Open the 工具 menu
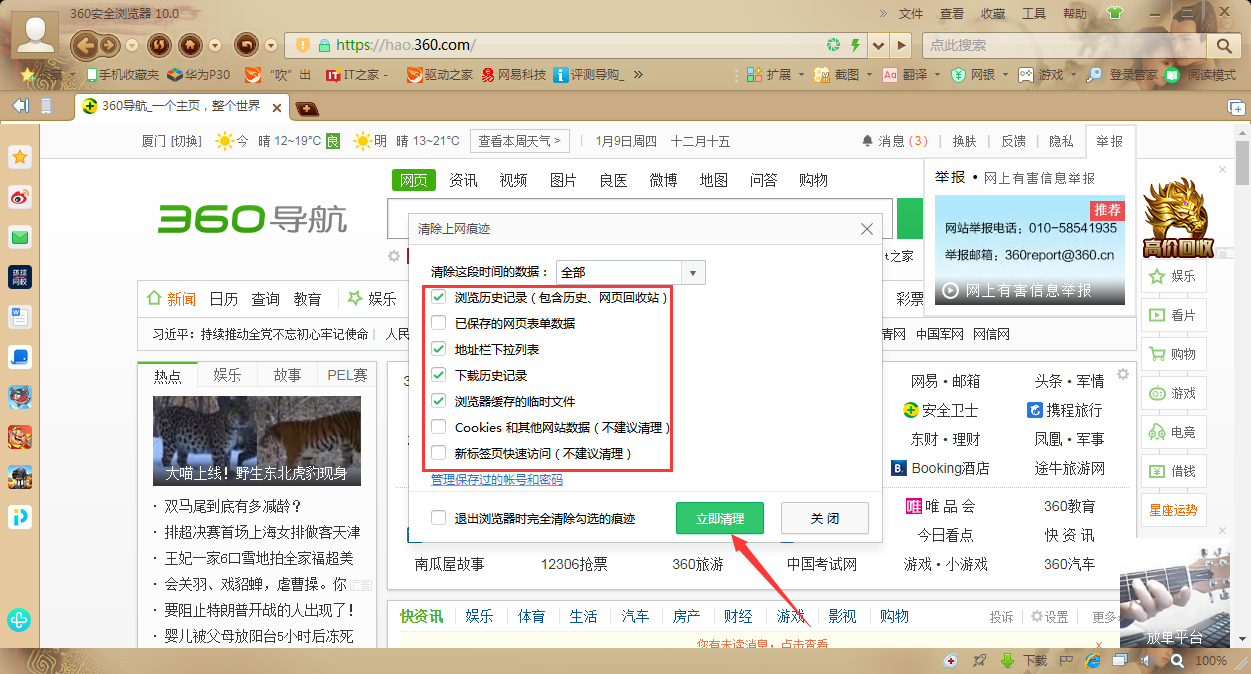This screenshot has width=1251, height=674. coord(1032,12)
